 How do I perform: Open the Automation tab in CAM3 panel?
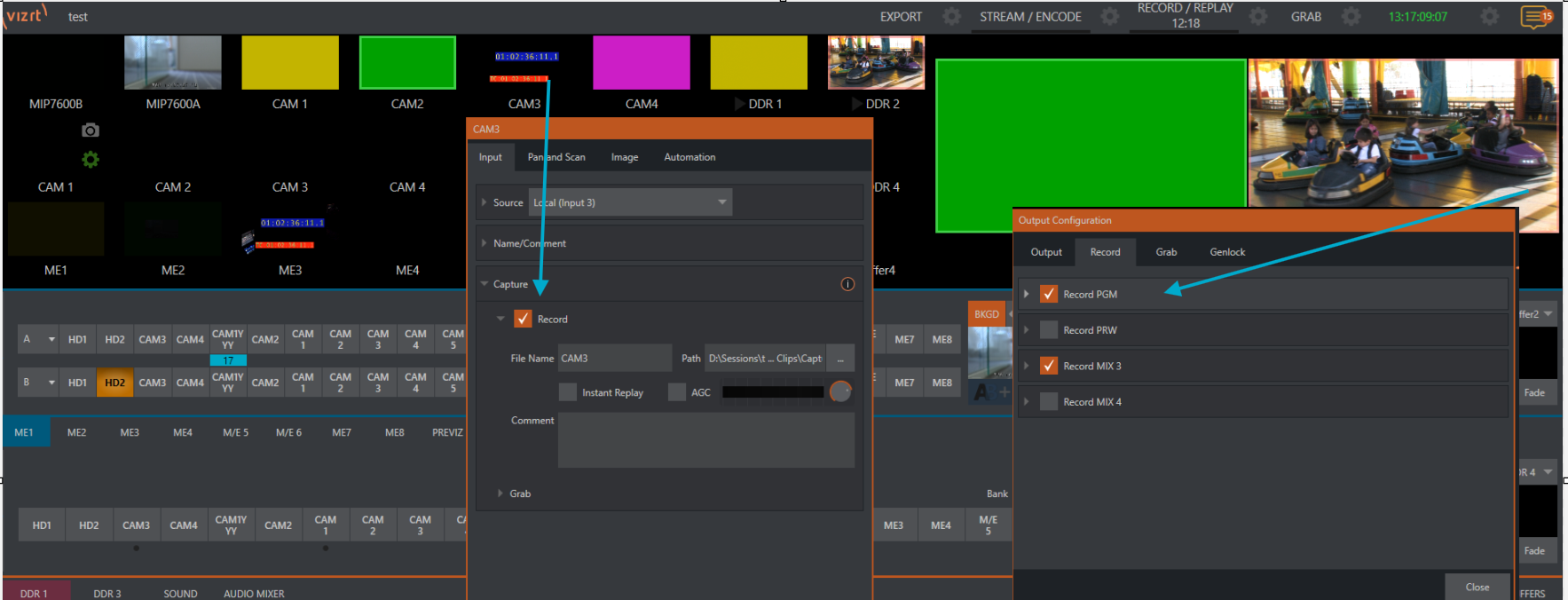coord(689,157)
